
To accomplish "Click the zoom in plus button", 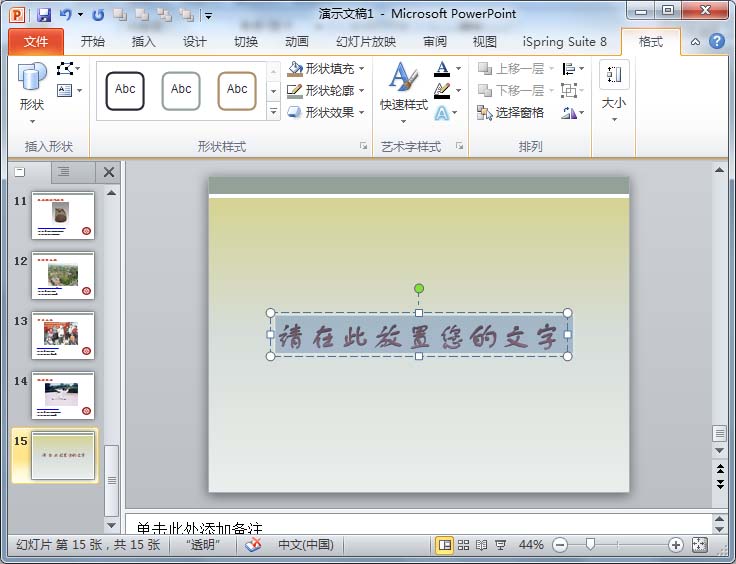I will [x=676, y=545].
